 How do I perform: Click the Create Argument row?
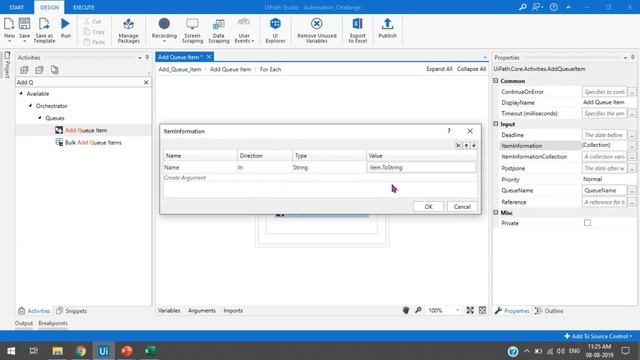click(x=320, y=178)
